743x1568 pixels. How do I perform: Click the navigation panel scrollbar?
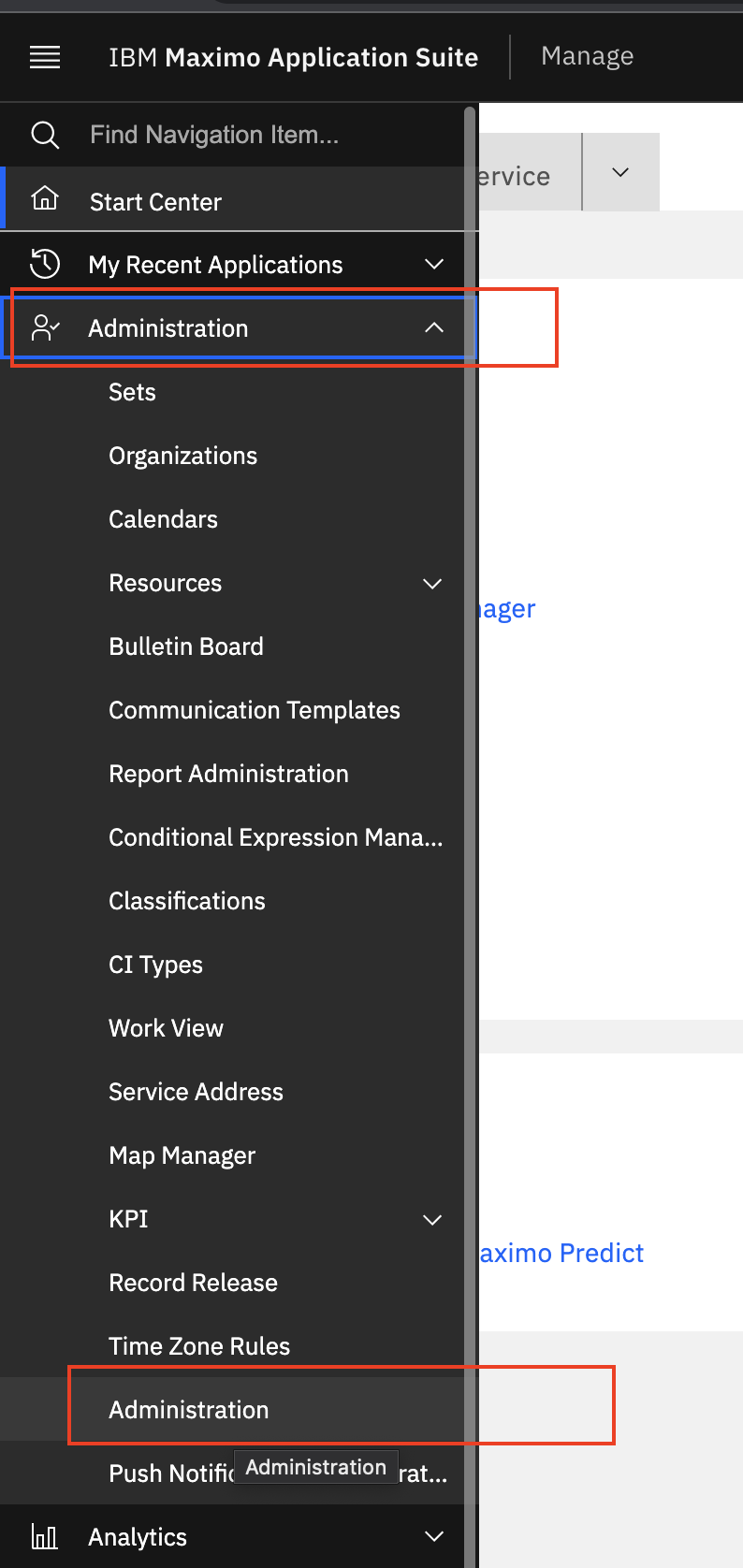pyautogui.click(x=471, y=837)
